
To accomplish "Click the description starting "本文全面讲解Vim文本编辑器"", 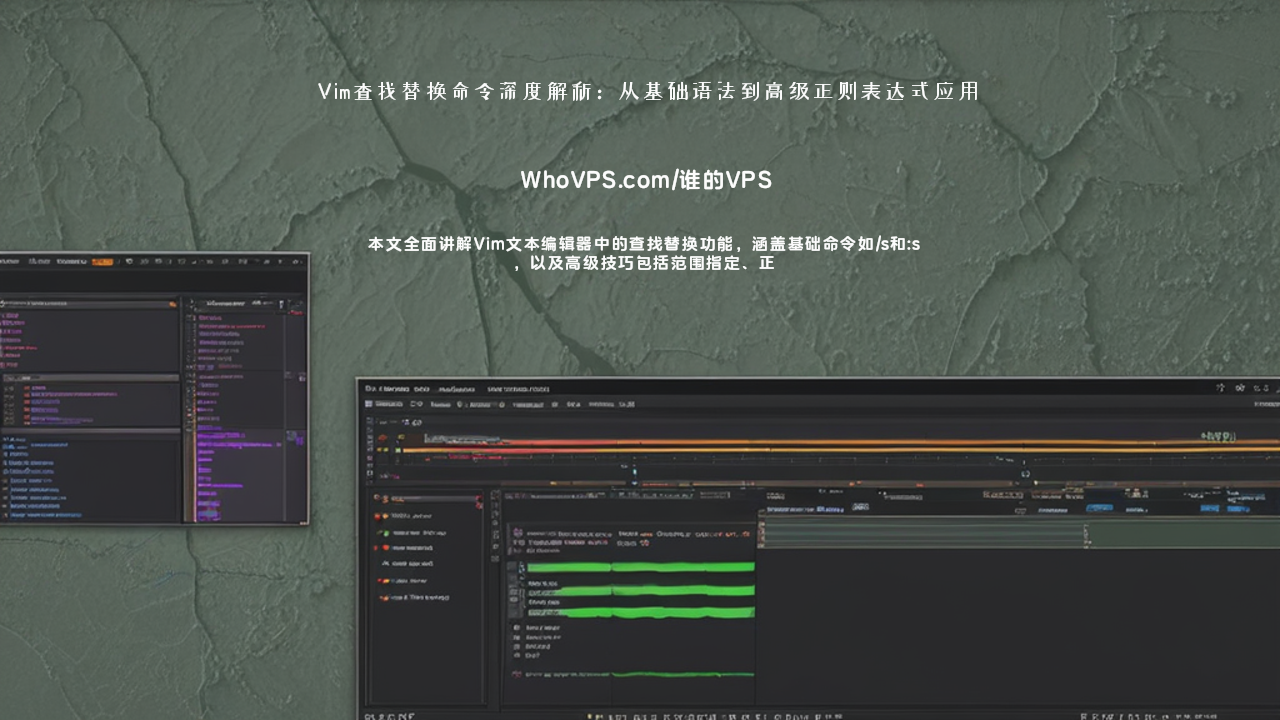I will click(x=644, y=254).
